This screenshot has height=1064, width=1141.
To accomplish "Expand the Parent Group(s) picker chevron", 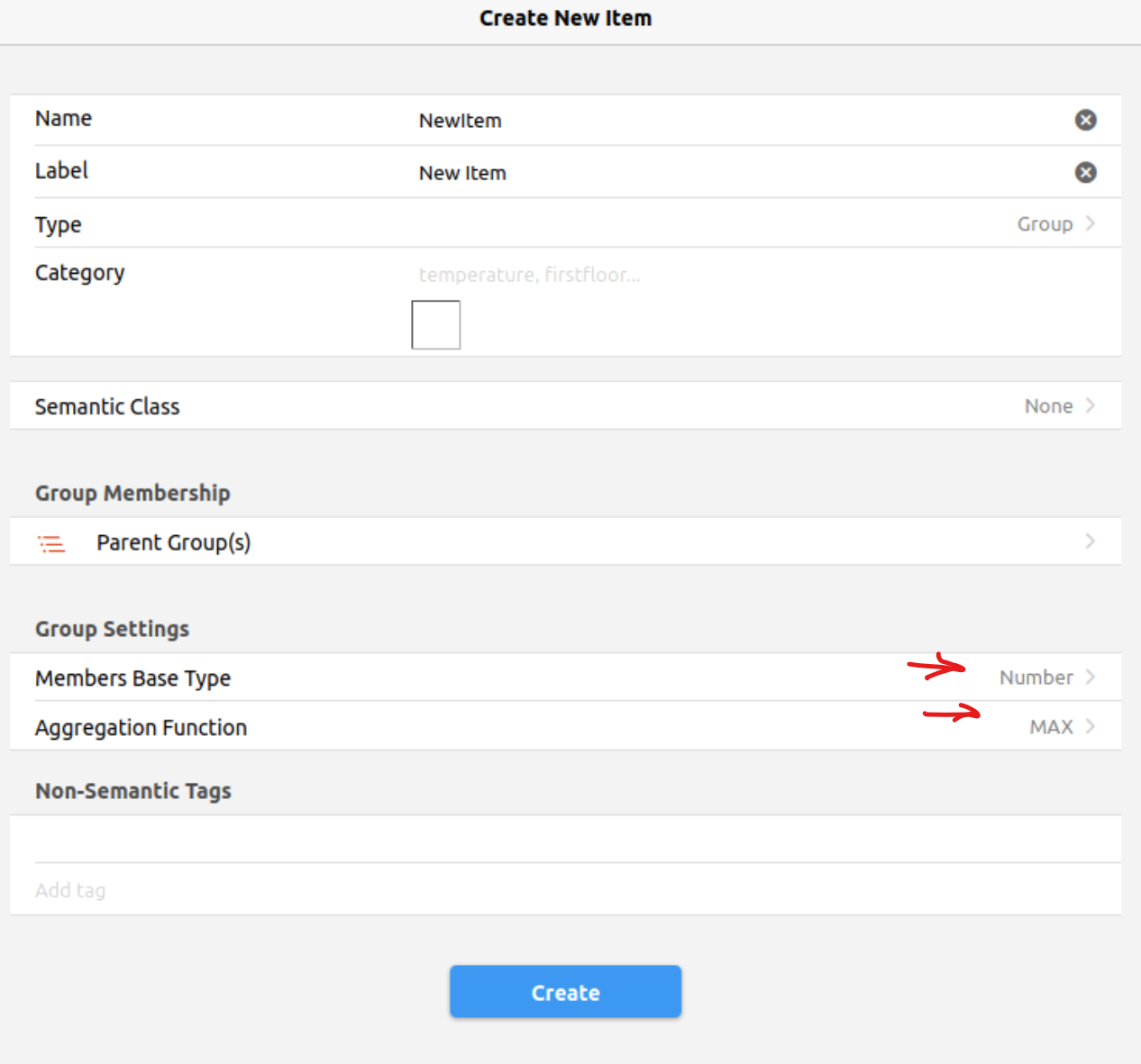I will [1090, 541].
